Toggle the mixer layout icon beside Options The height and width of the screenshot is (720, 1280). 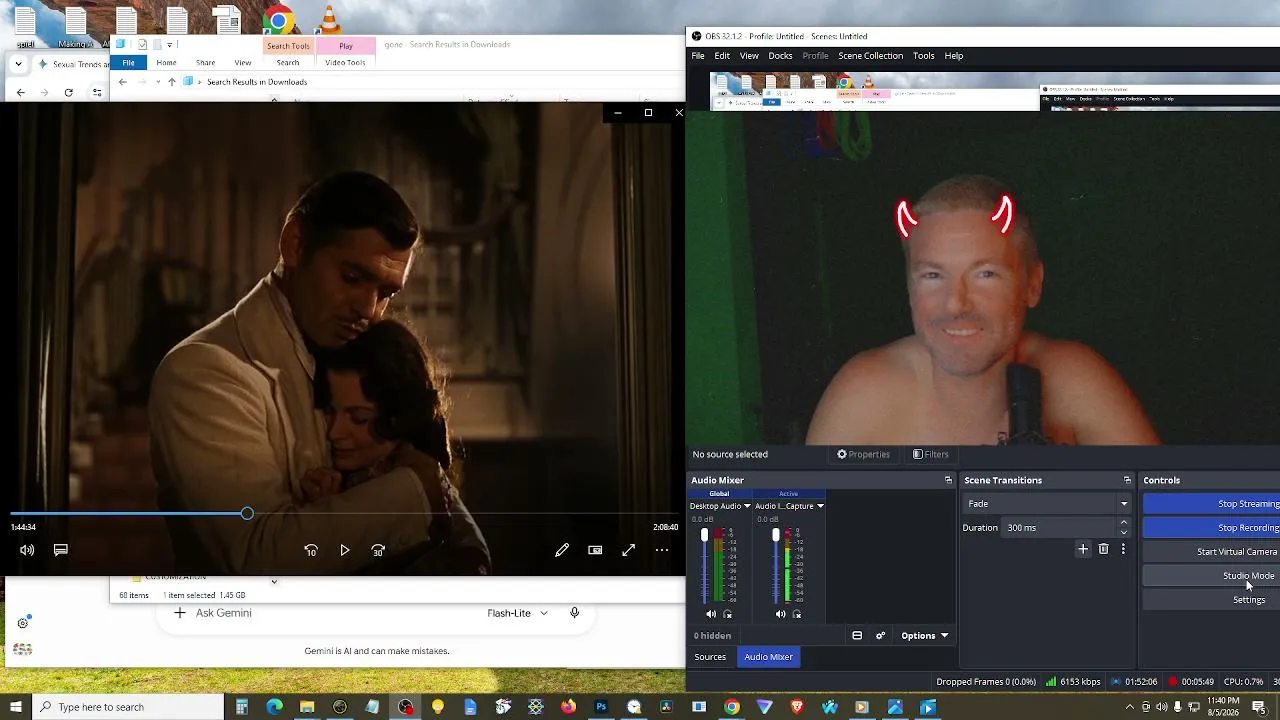pos(857,636)
